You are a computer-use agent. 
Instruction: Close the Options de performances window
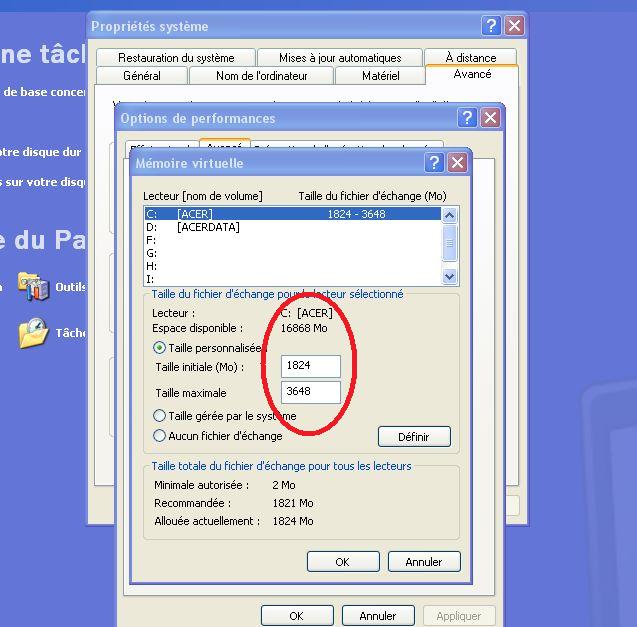490,118
